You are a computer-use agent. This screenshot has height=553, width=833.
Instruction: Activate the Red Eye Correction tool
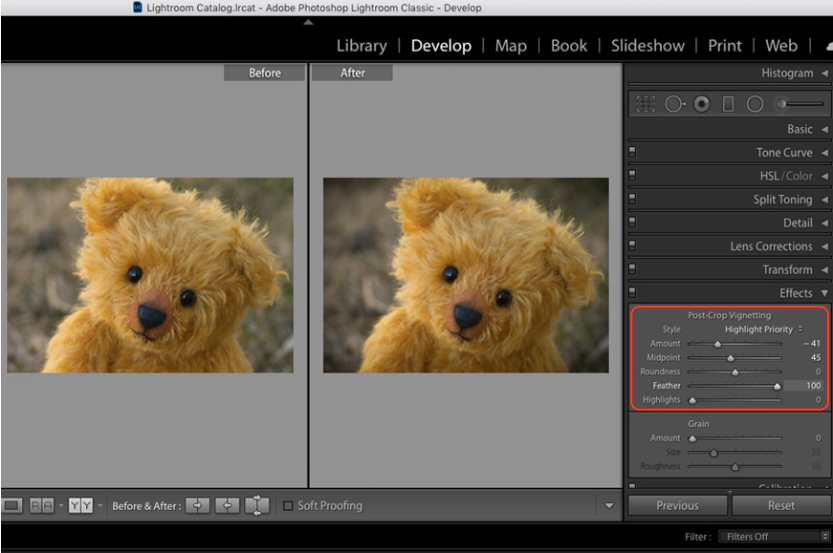pos(701,104)
